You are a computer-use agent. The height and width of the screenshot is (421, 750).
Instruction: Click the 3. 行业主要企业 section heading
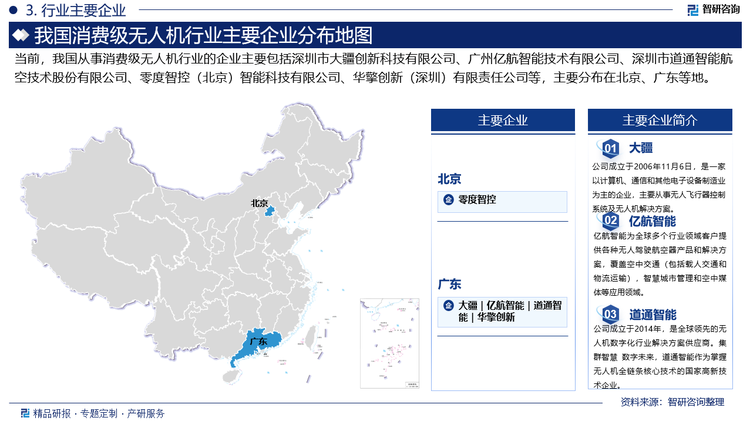(x=75, y=10)
